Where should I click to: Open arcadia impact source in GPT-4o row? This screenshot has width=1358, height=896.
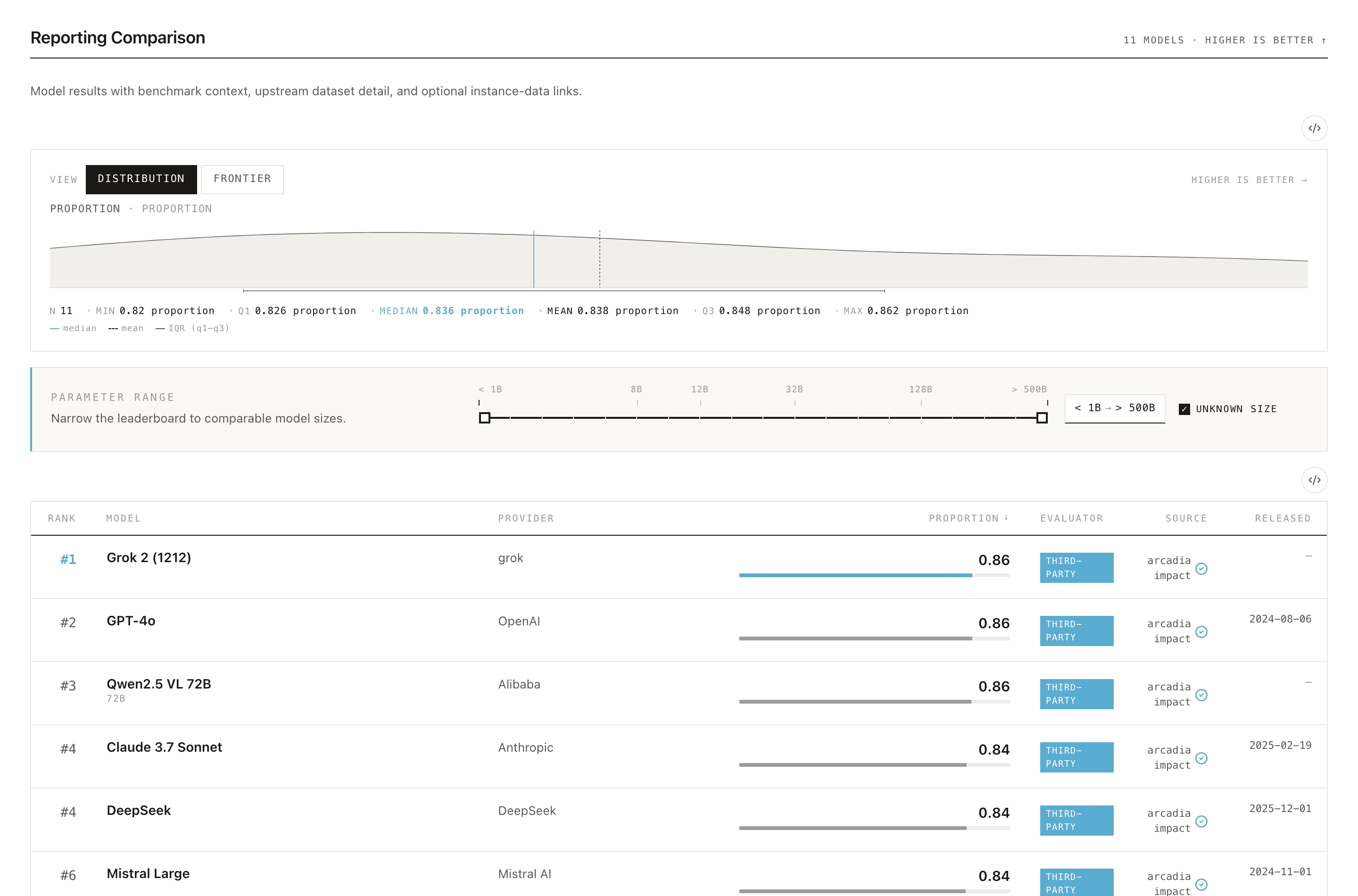(x=1168, y=631)
